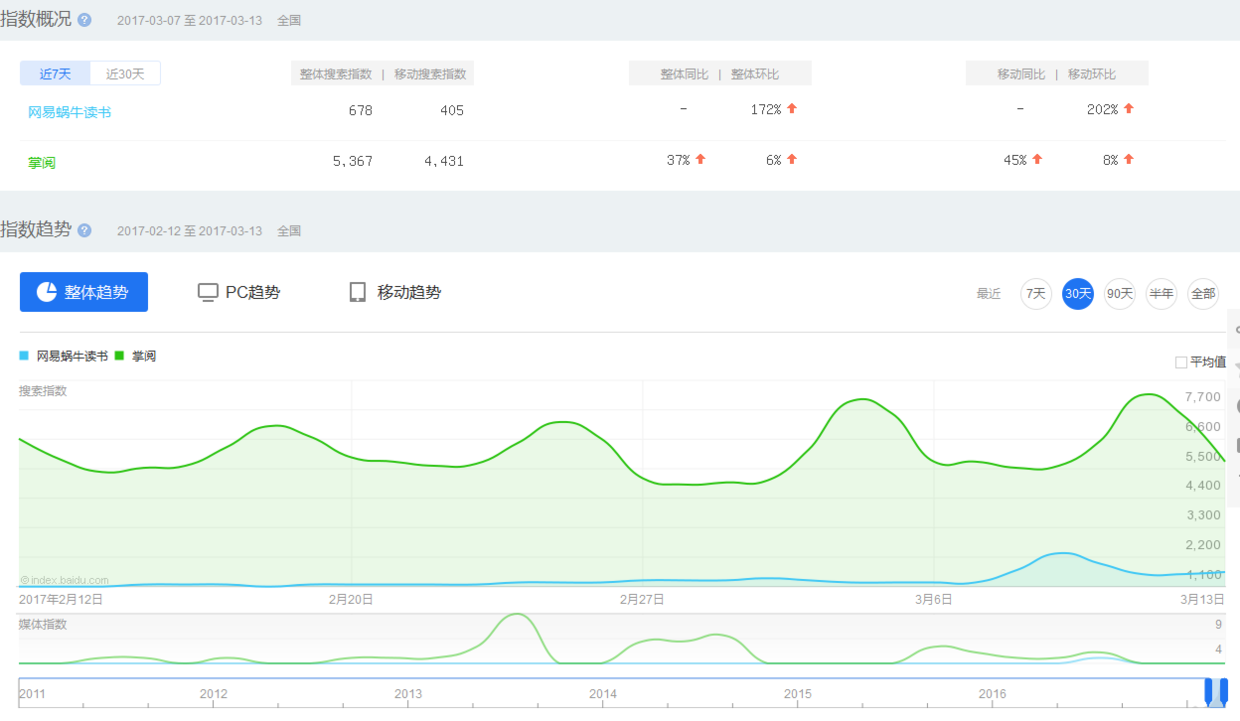This screenshot has width=1240, height=721.
Task: Click the 3月6日 axis date label
Action: coord(934,600)
